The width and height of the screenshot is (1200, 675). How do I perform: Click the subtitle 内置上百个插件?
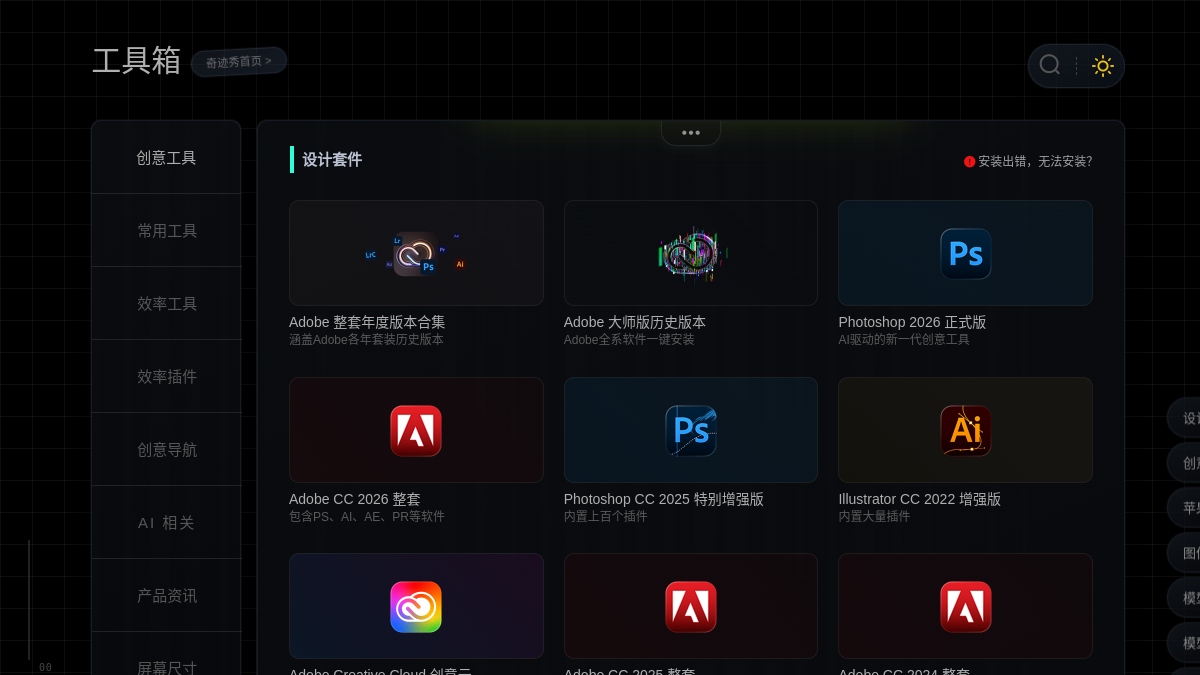pyautogui.click(x=606, y=517)
